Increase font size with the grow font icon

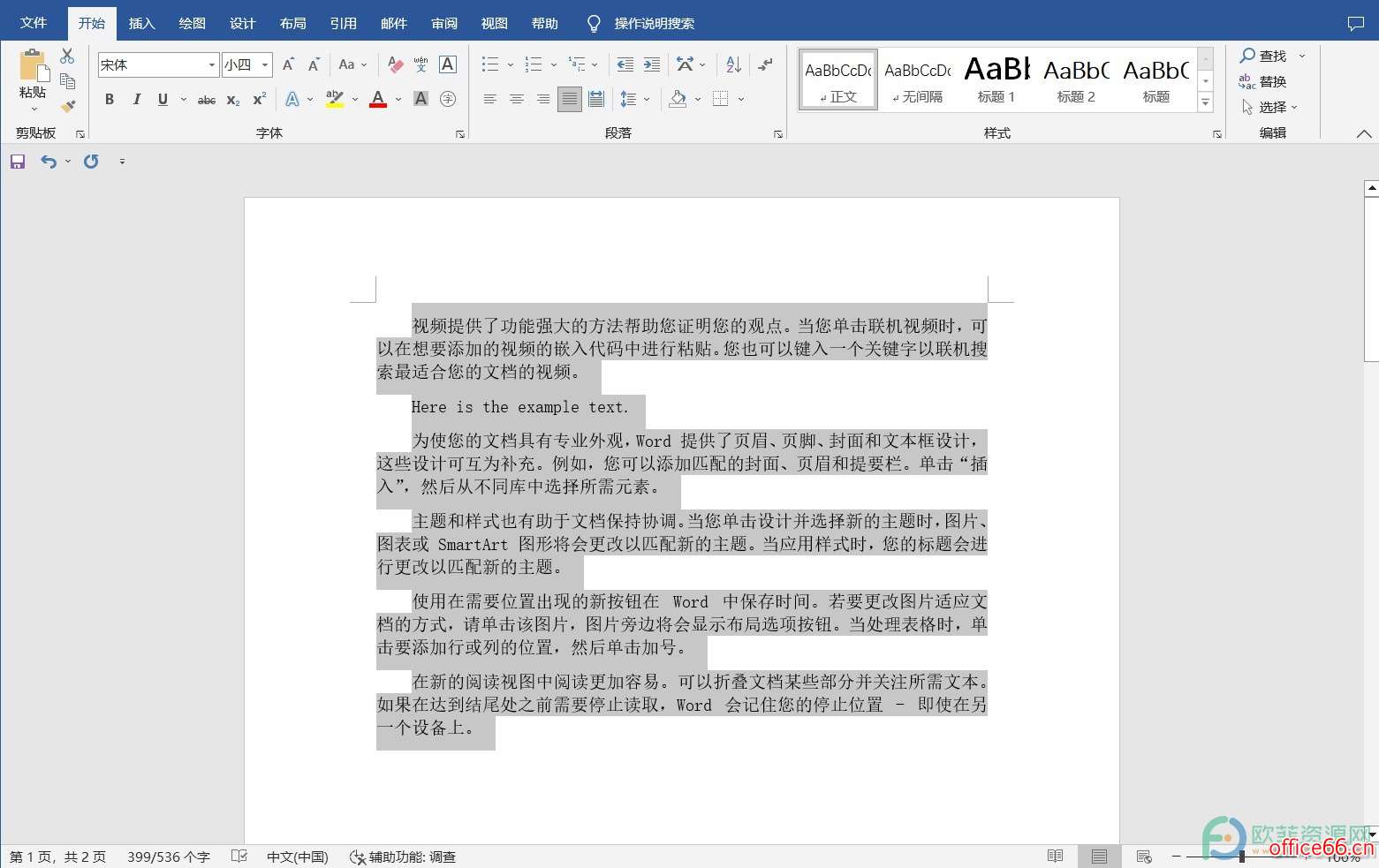click(x=289, y=64)
